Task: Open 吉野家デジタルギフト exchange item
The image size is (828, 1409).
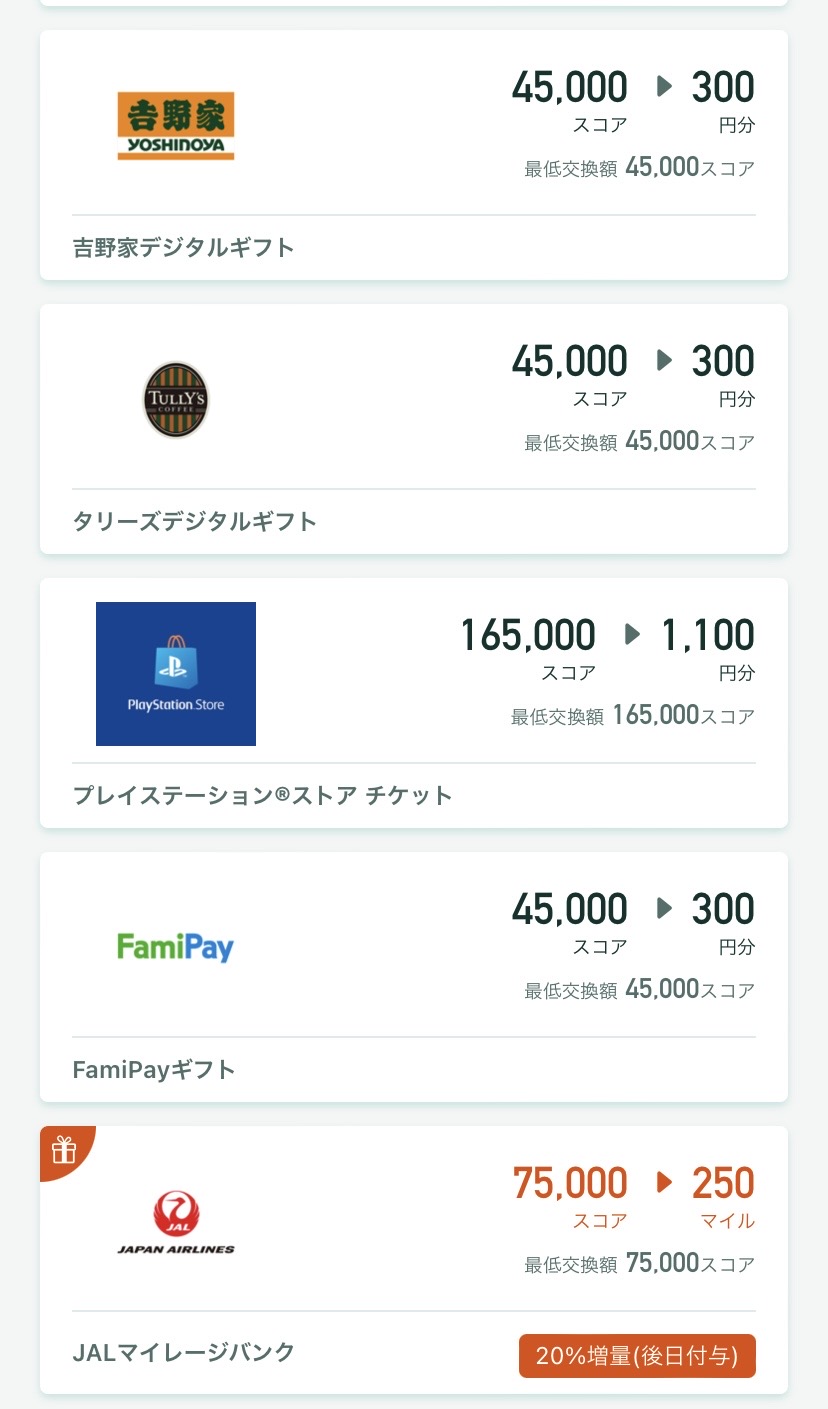Action: (x=184, y=247)
